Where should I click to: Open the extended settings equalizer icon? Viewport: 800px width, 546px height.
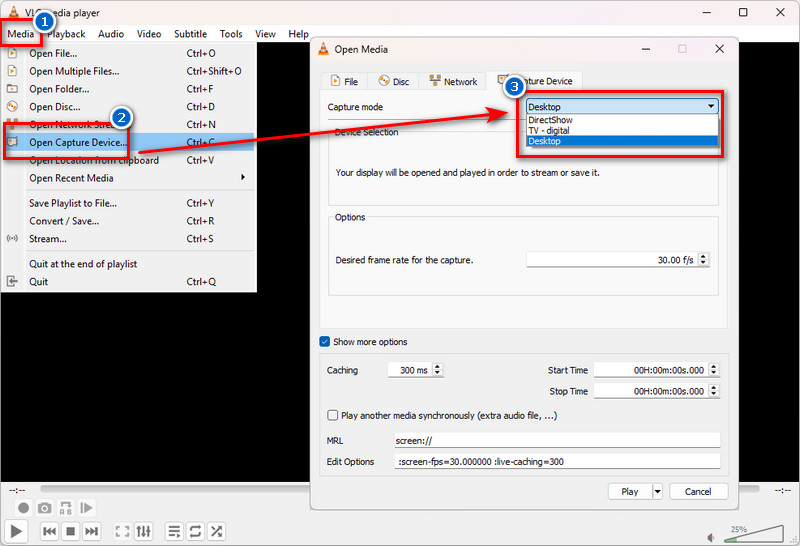click(x=143, y=531)
